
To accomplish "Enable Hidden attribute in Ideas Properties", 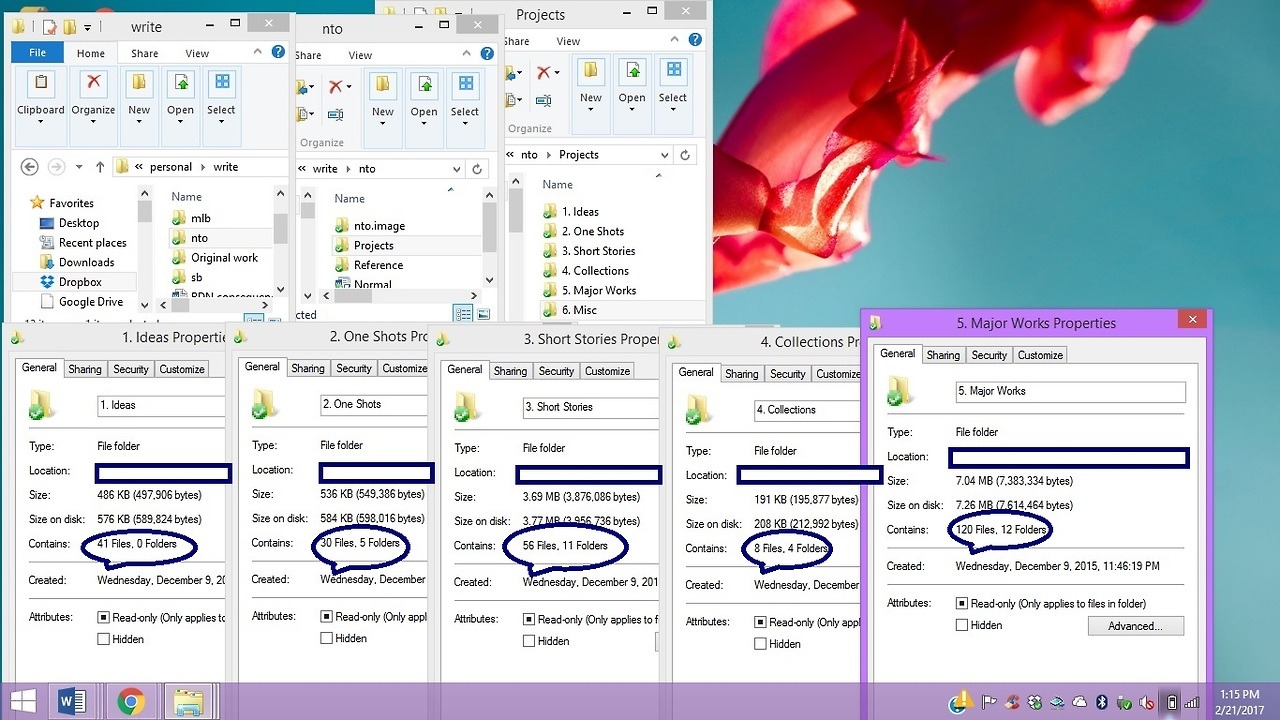I will (104, 639).
